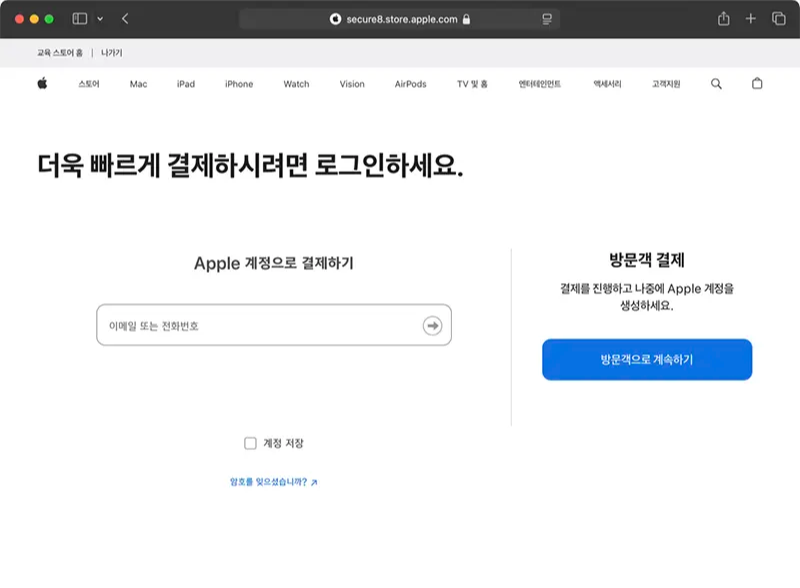Viewport: 800px width, 588px height.
Task: Select 스토어 in the navigation menu
Action: point(88,84)
